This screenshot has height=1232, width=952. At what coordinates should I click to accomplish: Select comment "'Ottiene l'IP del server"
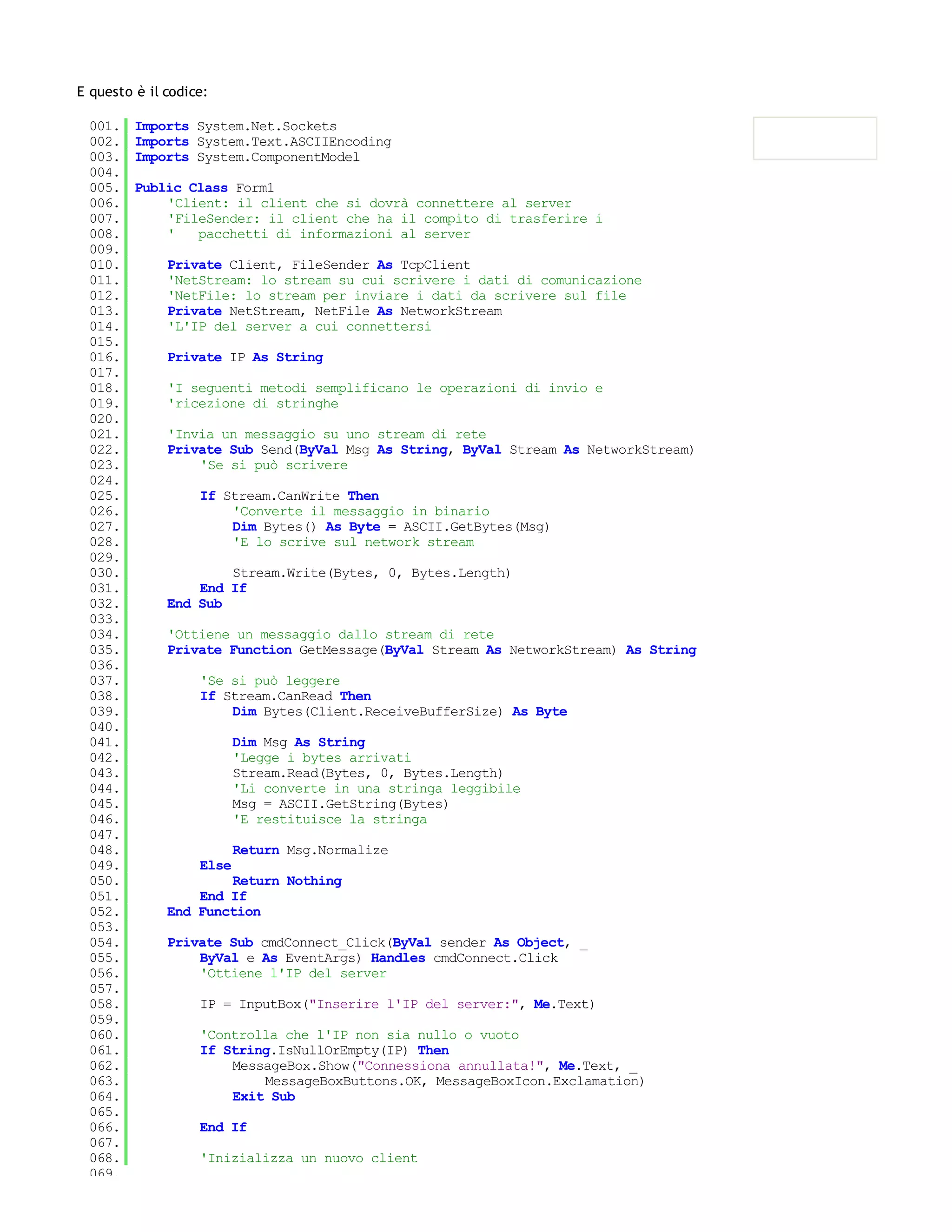[293, 974]
